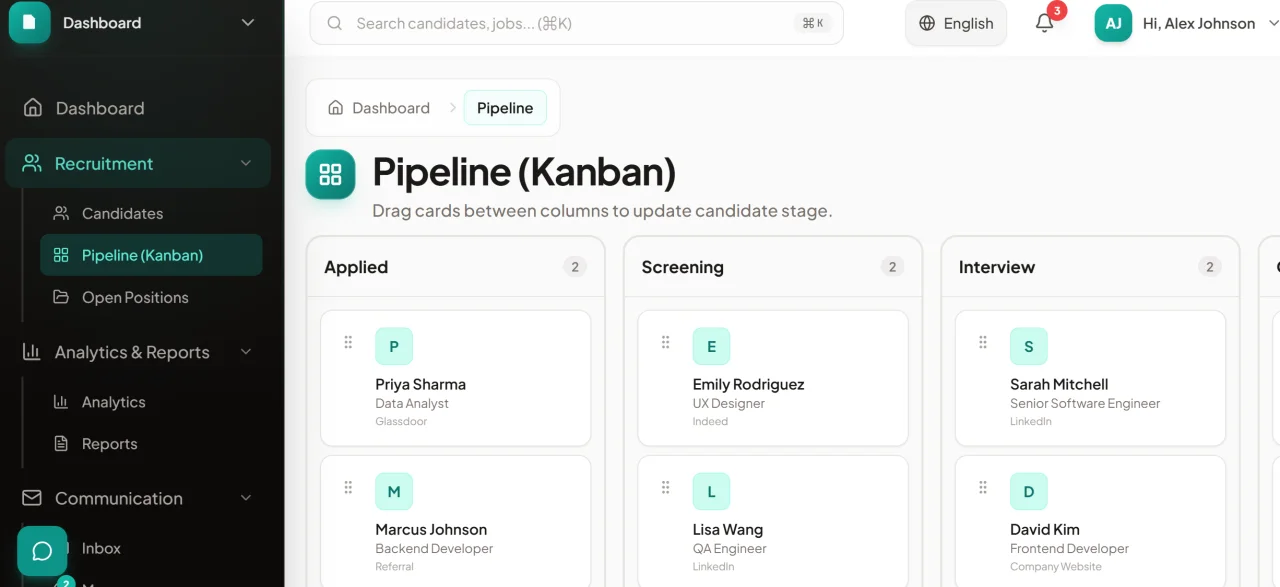This screenshot has height=587, width=1280.
Task: Click the Referral source label
Action: click(x=394, y=567)
